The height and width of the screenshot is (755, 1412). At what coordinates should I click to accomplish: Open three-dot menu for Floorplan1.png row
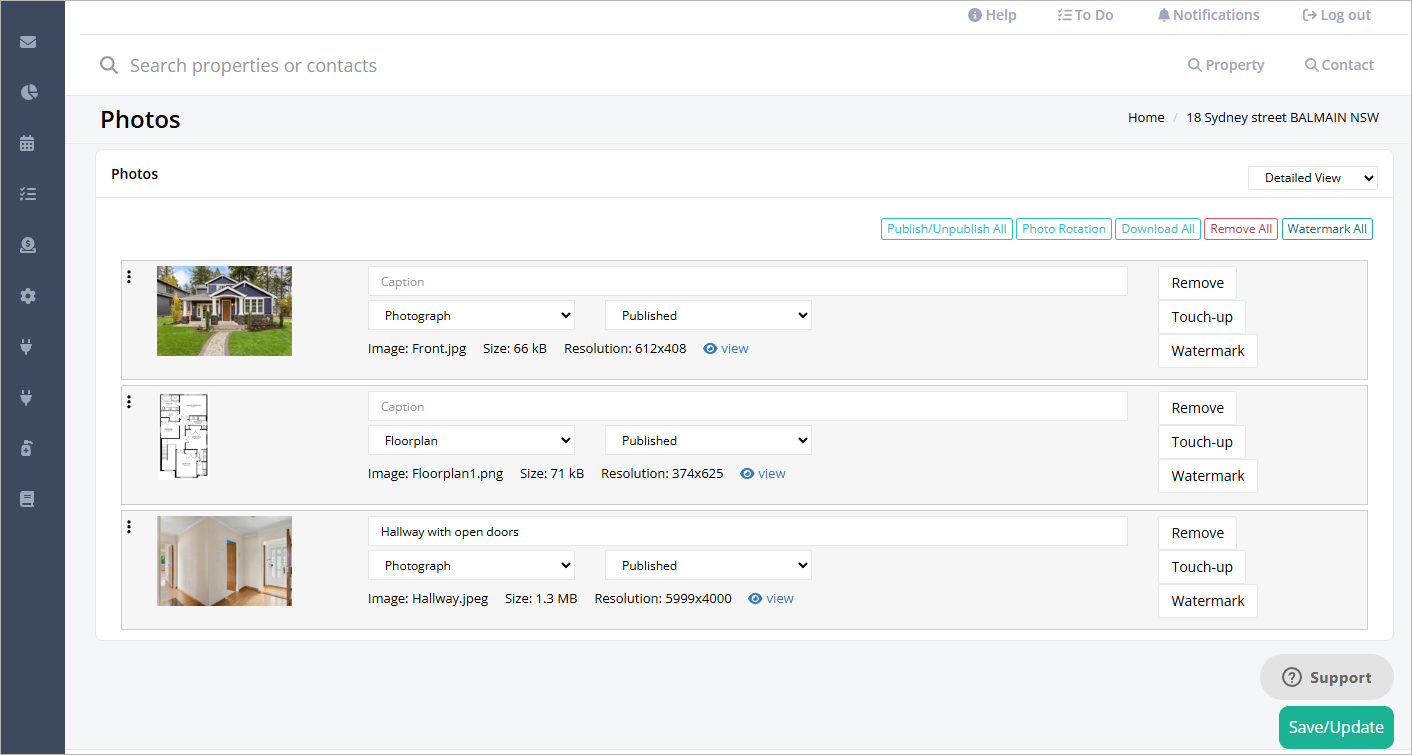click(x=129, y=402)
